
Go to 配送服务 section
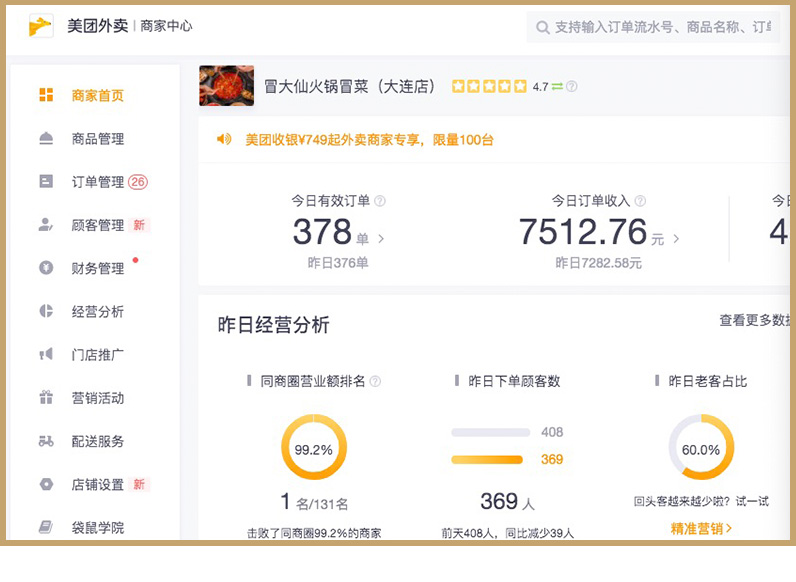tap(98, 441)
